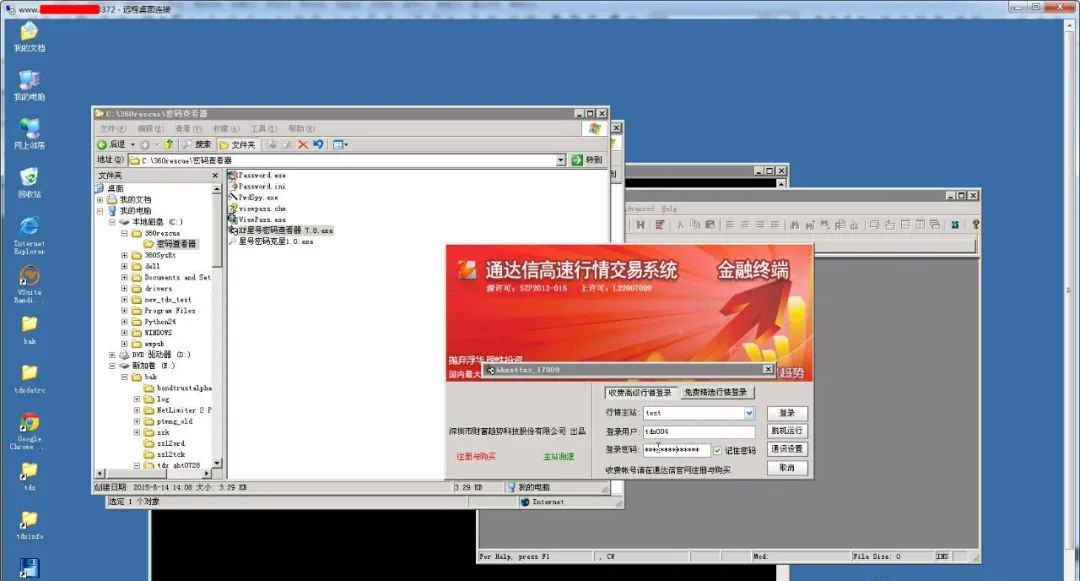Open the 帮助 menu in Explorer
The width and height of the screenshot is (1080, 581).
tap(301, 129)
